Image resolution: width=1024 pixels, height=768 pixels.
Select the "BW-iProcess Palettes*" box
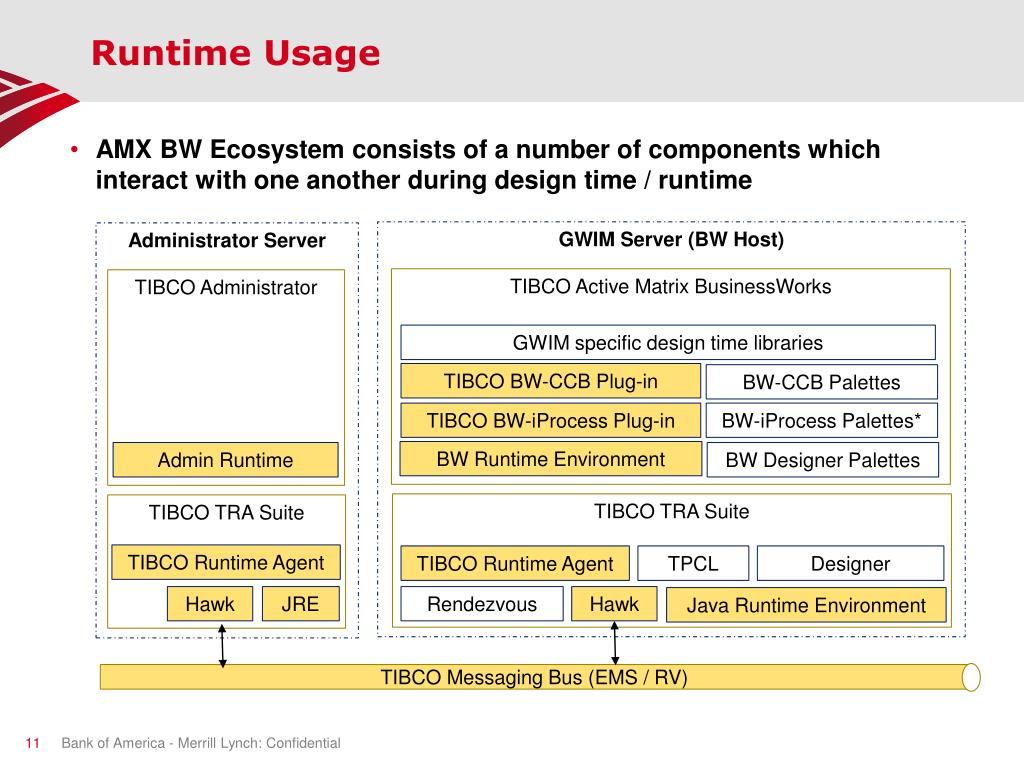click(x=822, y=421)
